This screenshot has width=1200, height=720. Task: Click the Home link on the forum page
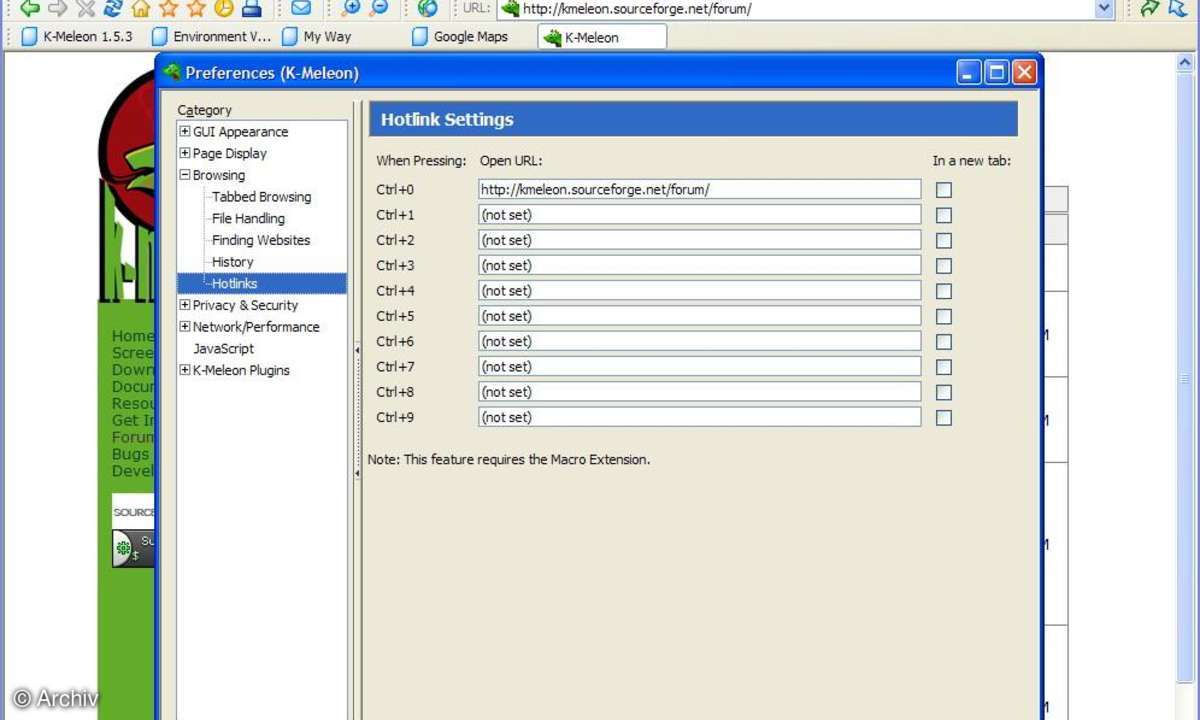pos(133,336)
